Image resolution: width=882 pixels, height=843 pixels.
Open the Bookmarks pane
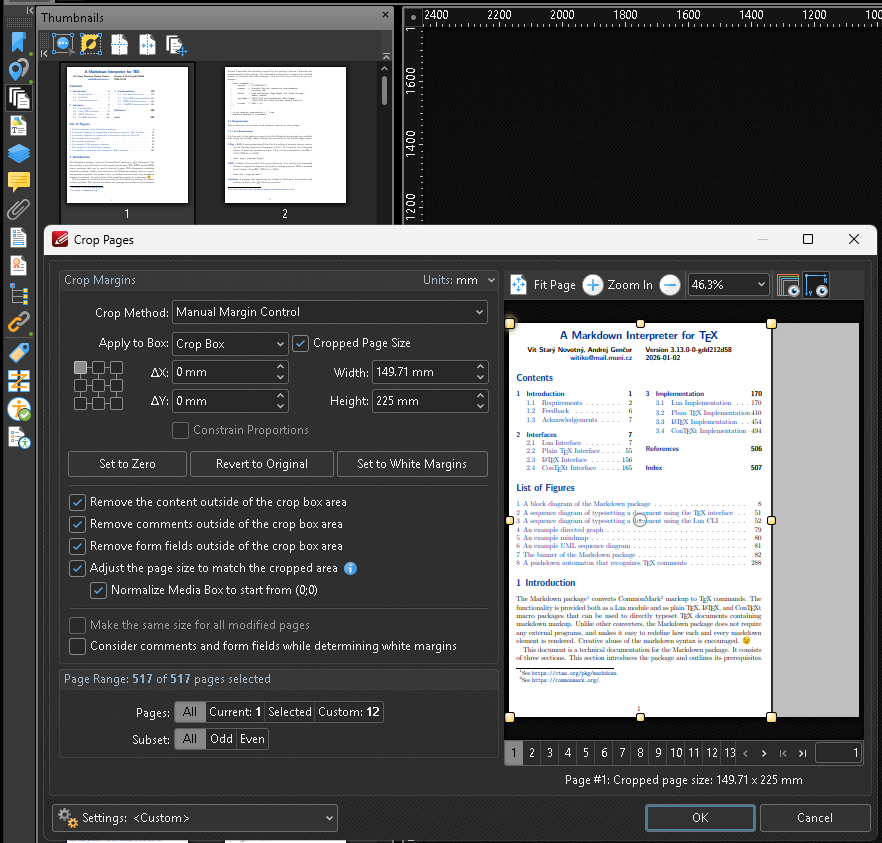pyautogui.click(x=15, y=42)
